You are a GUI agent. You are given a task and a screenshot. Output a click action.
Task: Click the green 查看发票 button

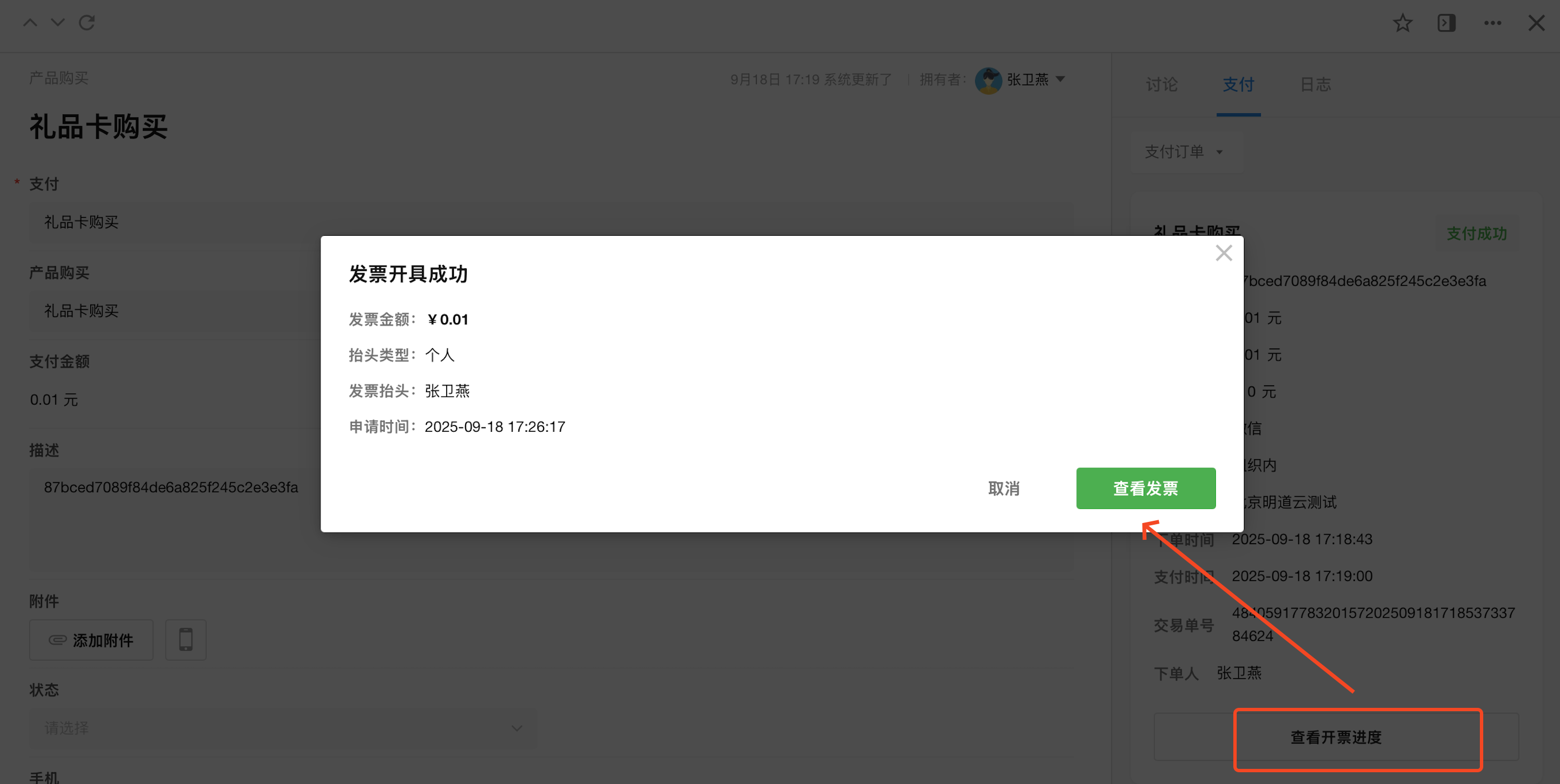click(x=1145, y=488)
